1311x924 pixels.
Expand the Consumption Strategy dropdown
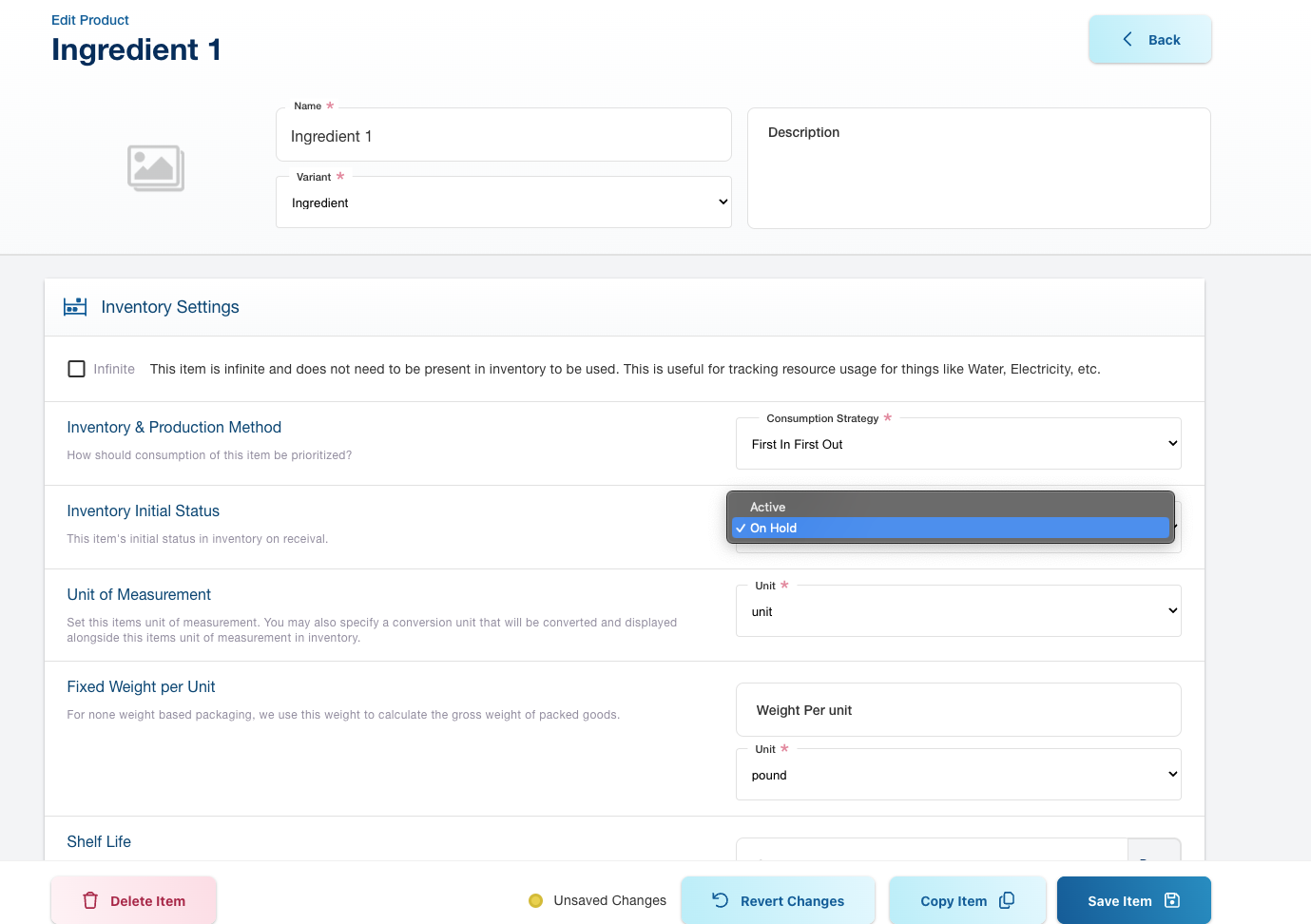point(958,444)
